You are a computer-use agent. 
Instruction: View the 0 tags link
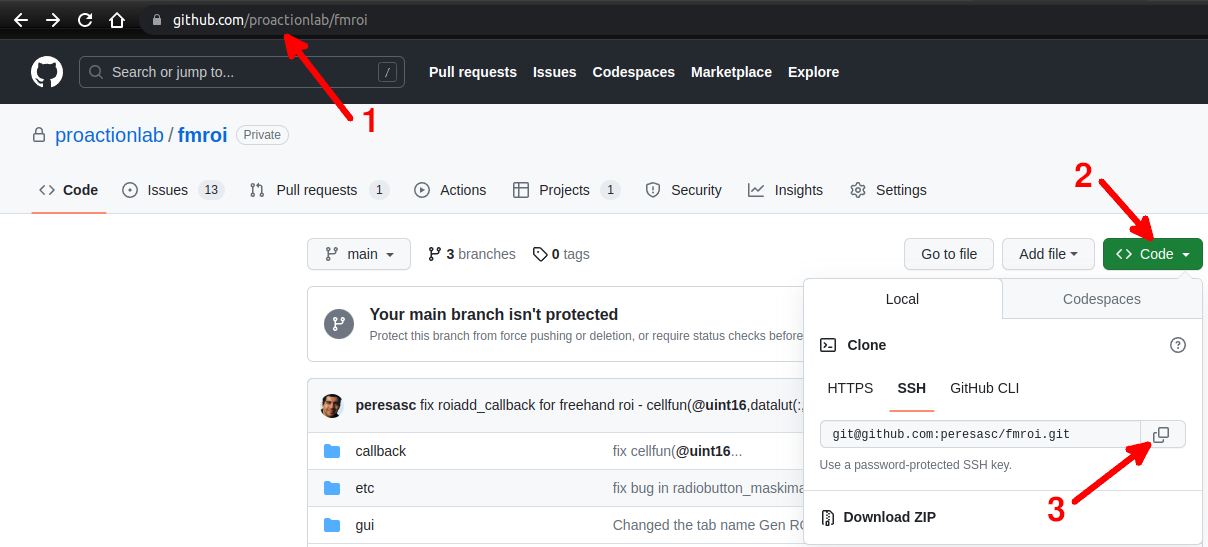click(561, 254)
